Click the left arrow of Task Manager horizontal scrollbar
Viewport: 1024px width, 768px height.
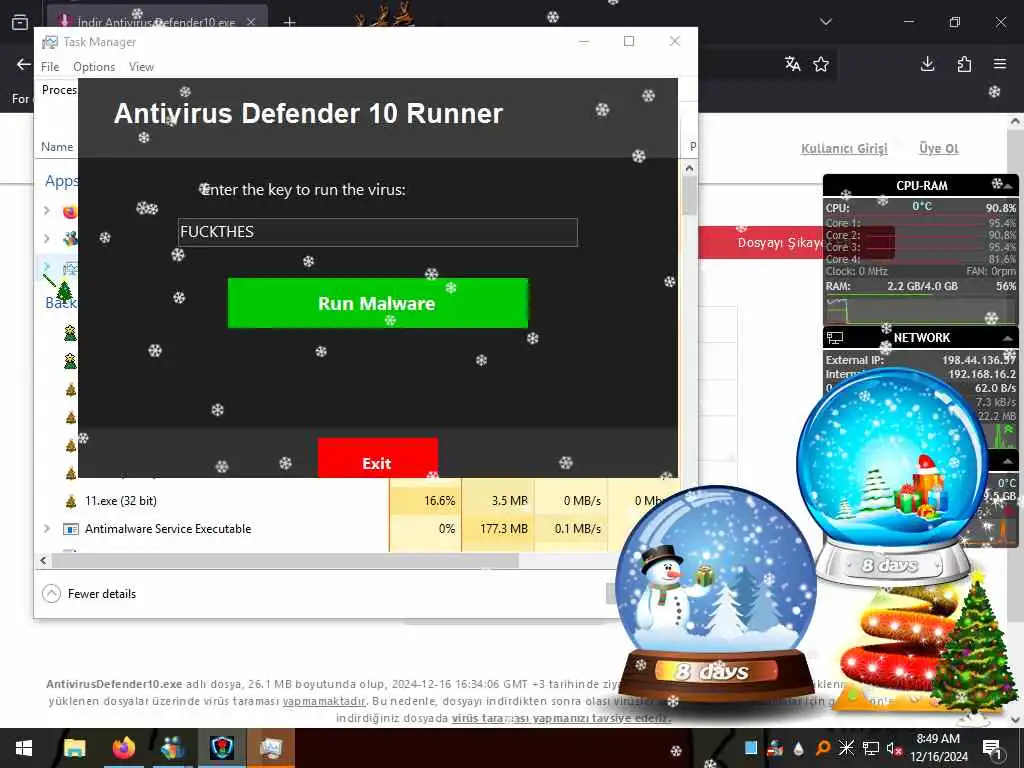click(x=44, y=560)
